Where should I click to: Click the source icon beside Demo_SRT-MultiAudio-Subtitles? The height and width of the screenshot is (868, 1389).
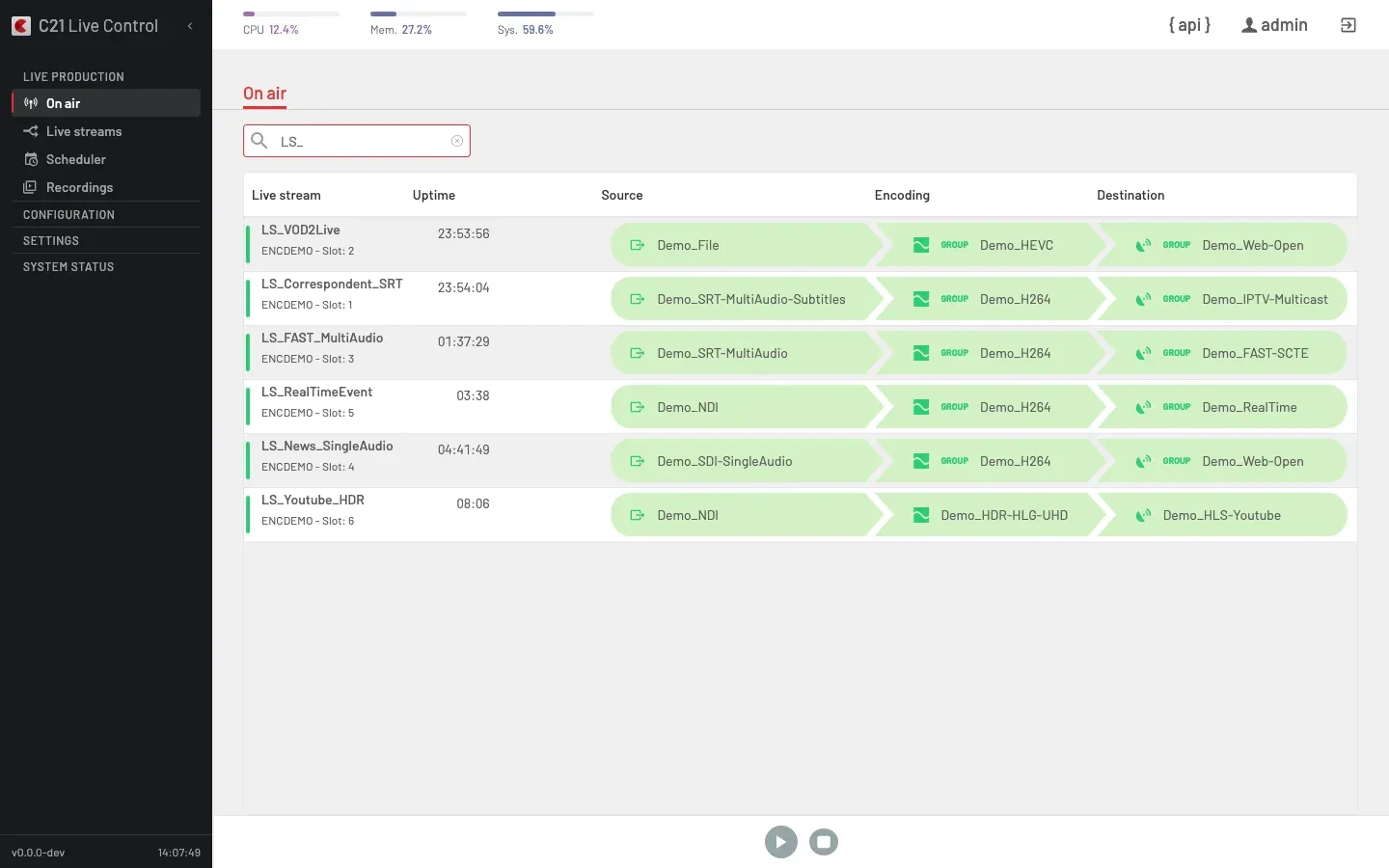point(638,299)
